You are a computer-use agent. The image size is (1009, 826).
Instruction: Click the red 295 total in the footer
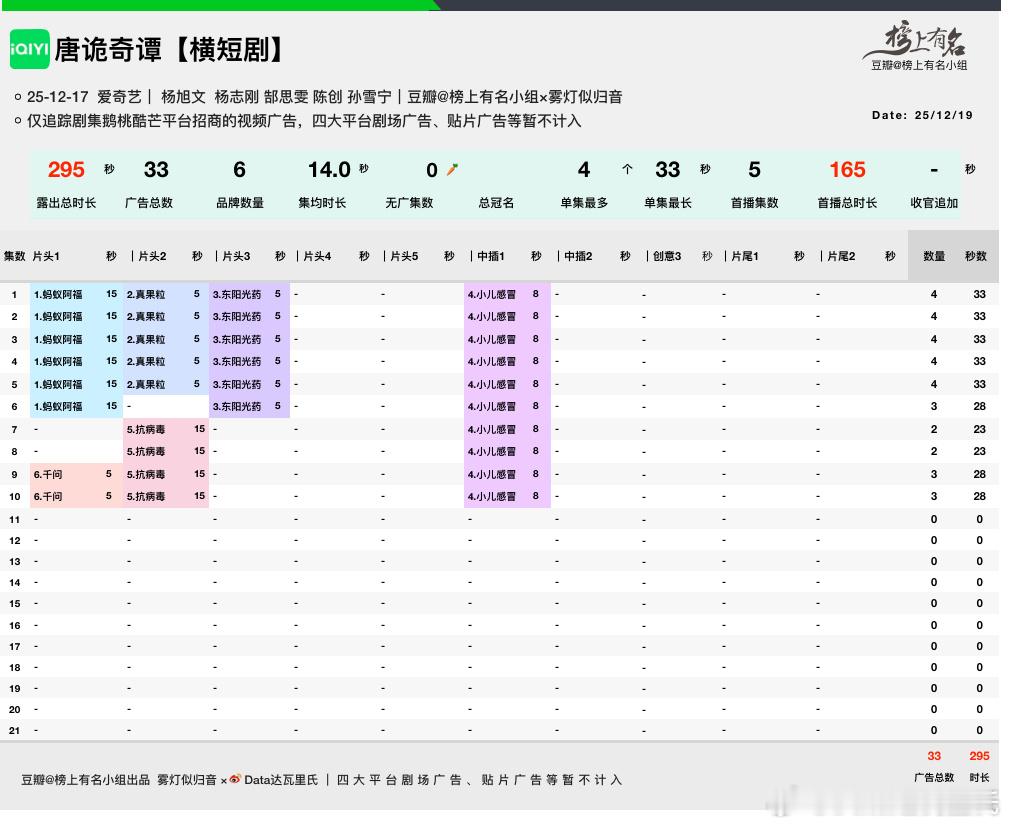click(979, 756)
